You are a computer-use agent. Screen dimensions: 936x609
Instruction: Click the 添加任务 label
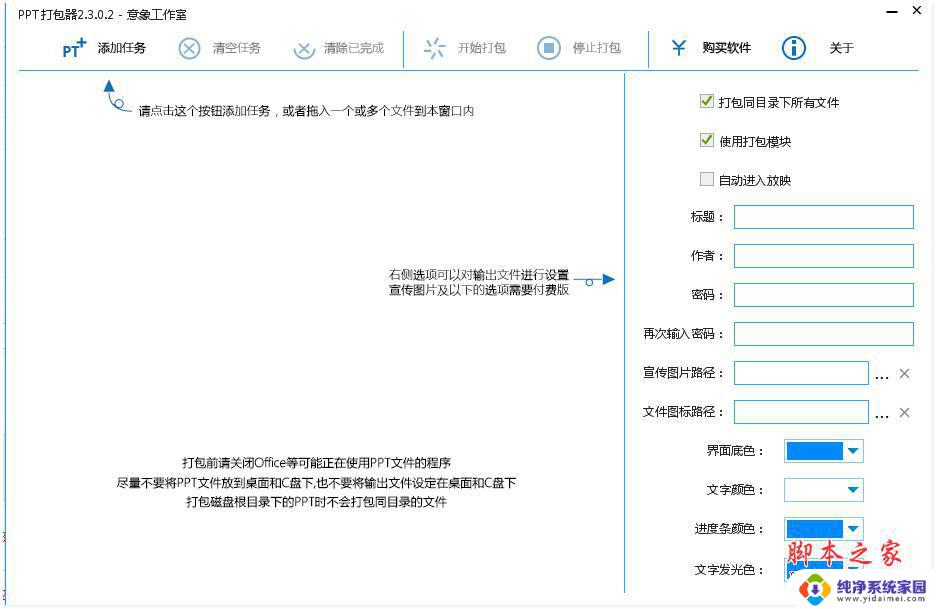[x=122, y=48]
